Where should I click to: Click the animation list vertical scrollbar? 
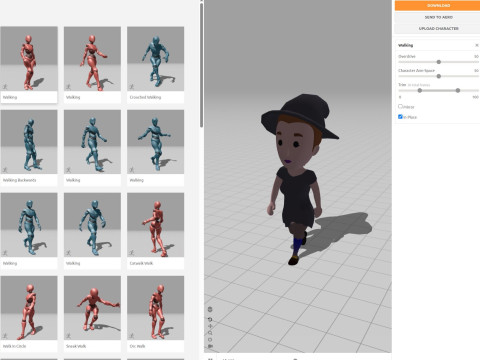201,65
